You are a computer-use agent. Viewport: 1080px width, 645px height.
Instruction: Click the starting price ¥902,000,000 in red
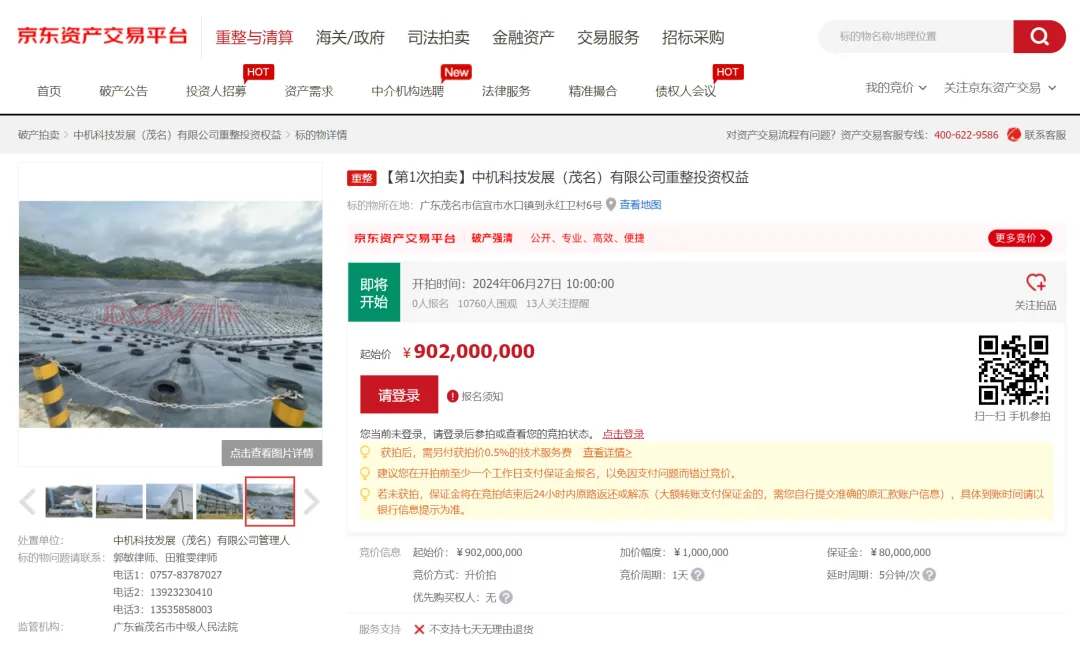coord(468,351)
